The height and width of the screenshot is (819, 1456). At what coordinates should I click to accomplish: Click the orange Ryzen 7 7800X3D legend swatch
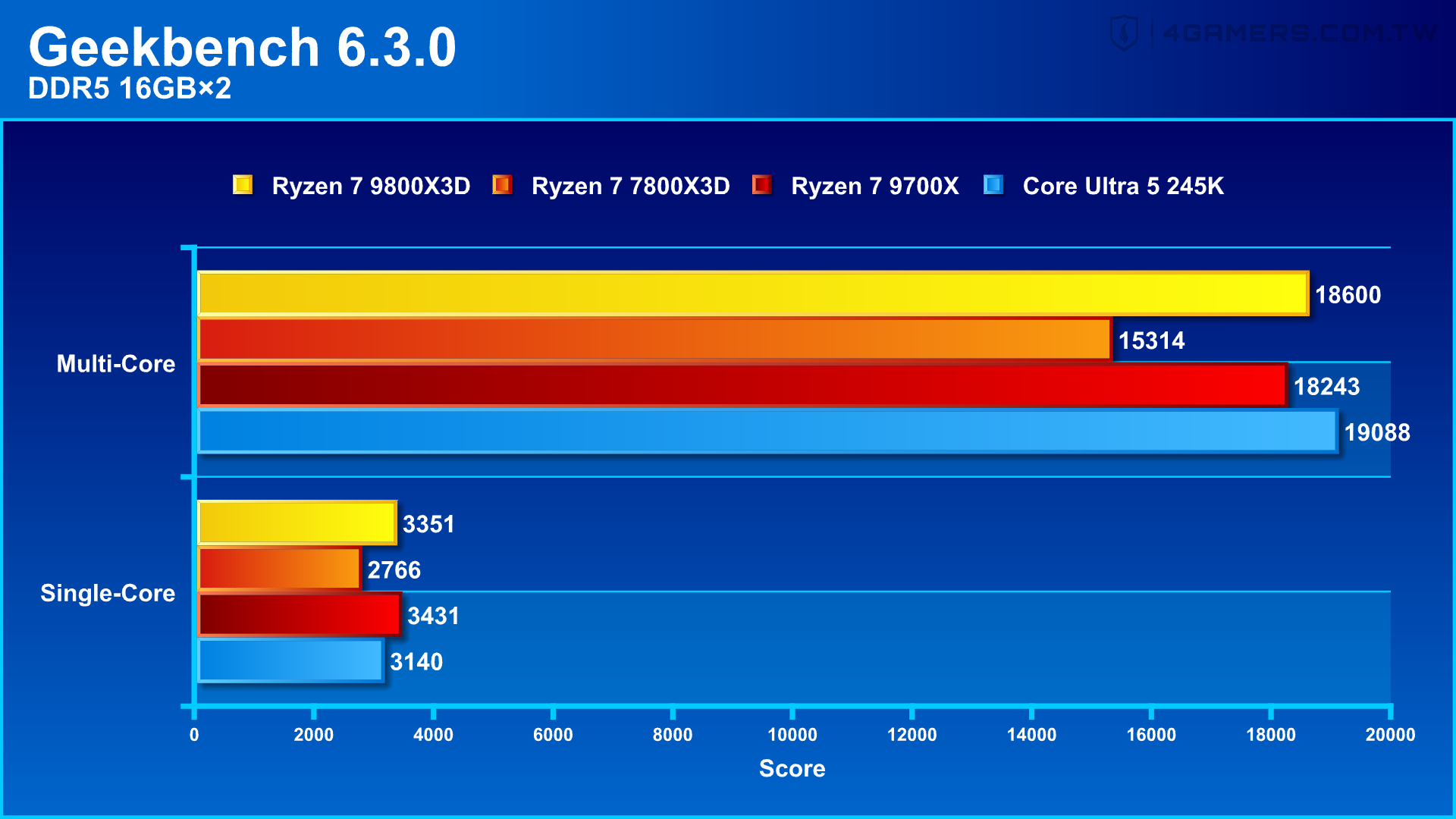pyautogui.click(x=502, y=185)
